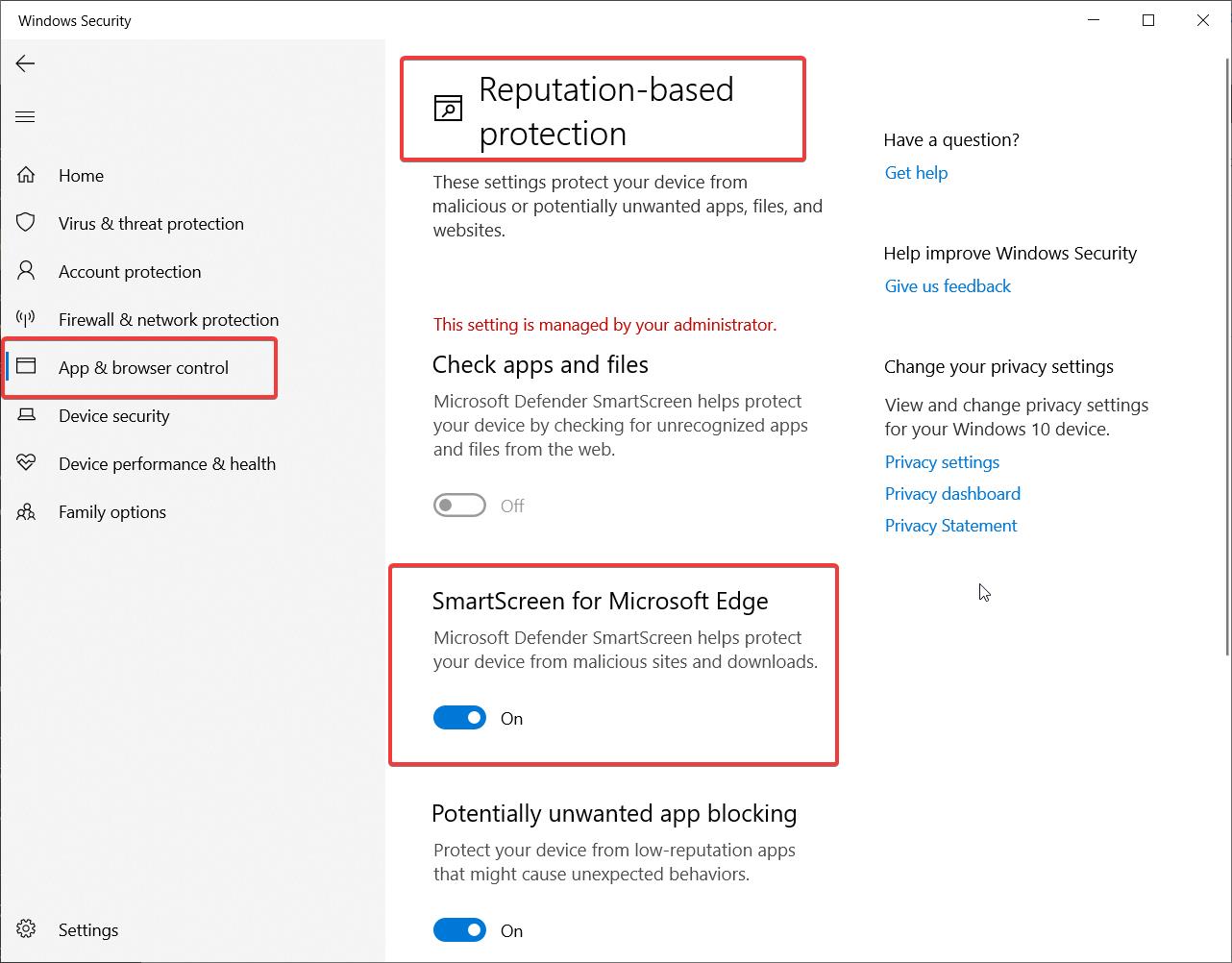Screen dimensions: 1232x963
Task: Select Virus & threat protection menu label
Action: [151, 224]
